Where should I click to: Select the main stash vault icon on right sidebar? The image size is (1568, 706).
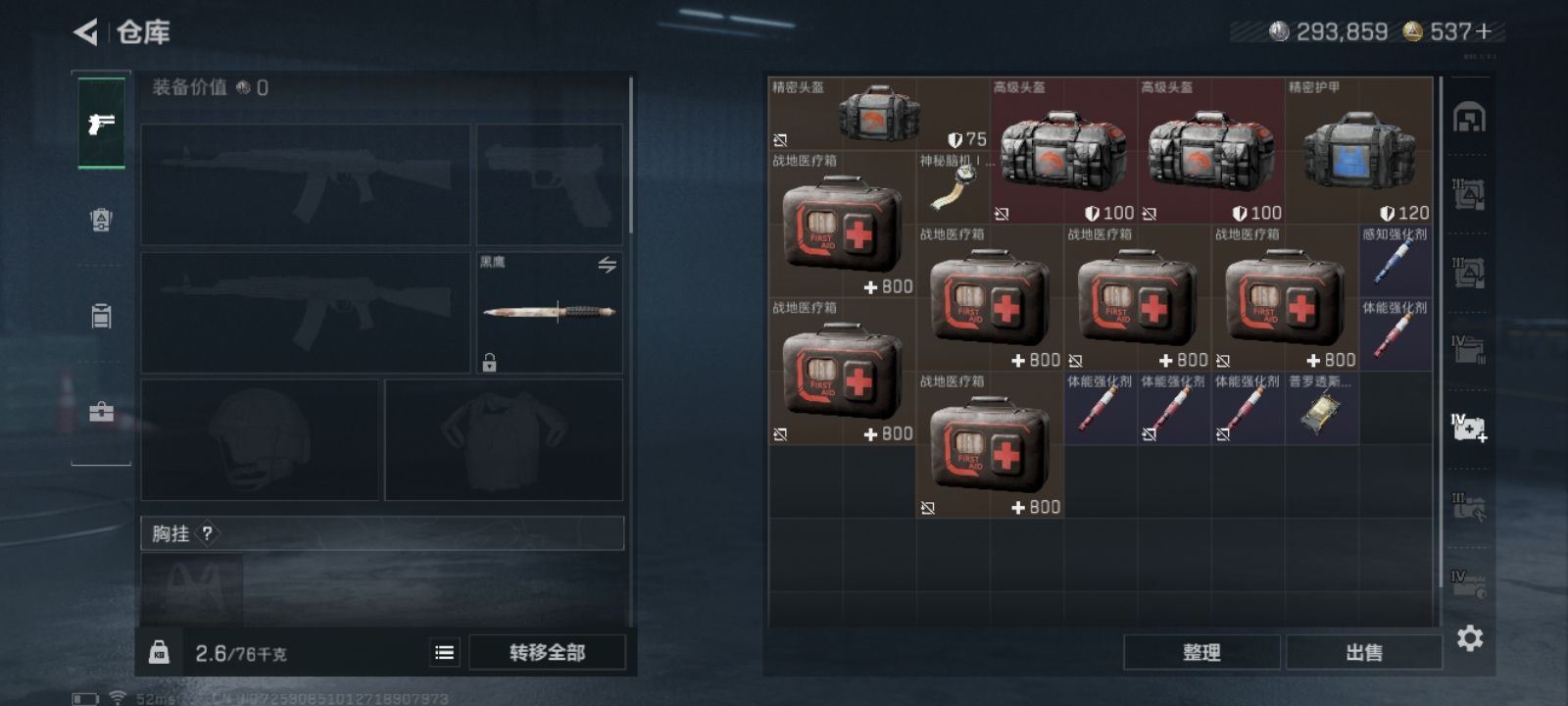coord(1468,118)
